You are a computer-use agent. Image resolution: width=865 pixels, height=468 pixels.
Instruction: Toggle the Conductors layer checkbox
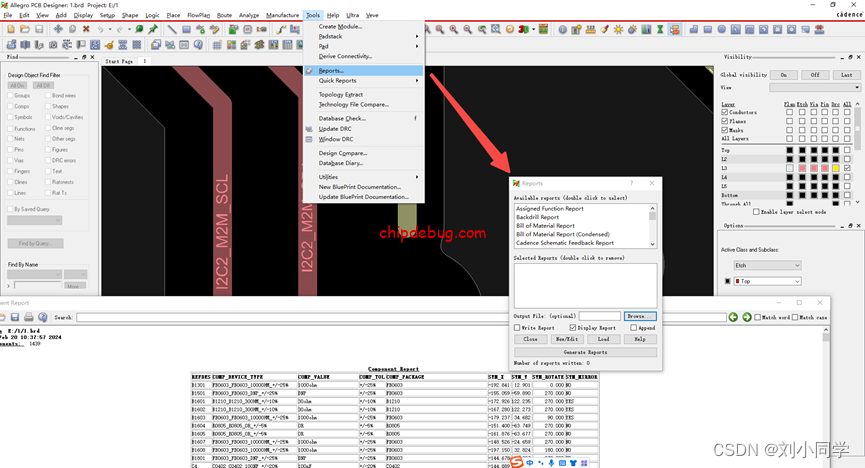(x=726, y=113)
